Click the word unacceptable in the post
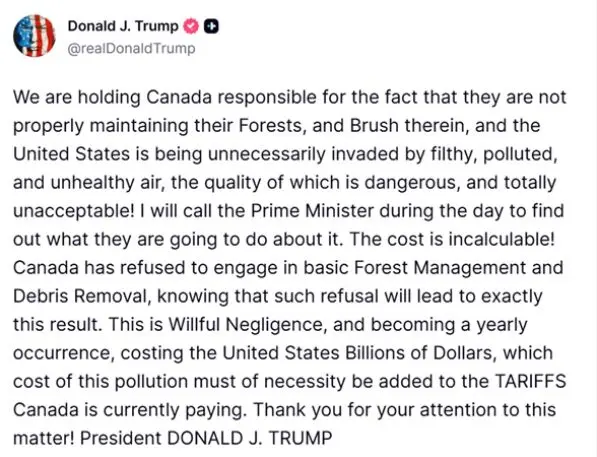The height and width of the screenshot is (457, 597). point(71,211)
